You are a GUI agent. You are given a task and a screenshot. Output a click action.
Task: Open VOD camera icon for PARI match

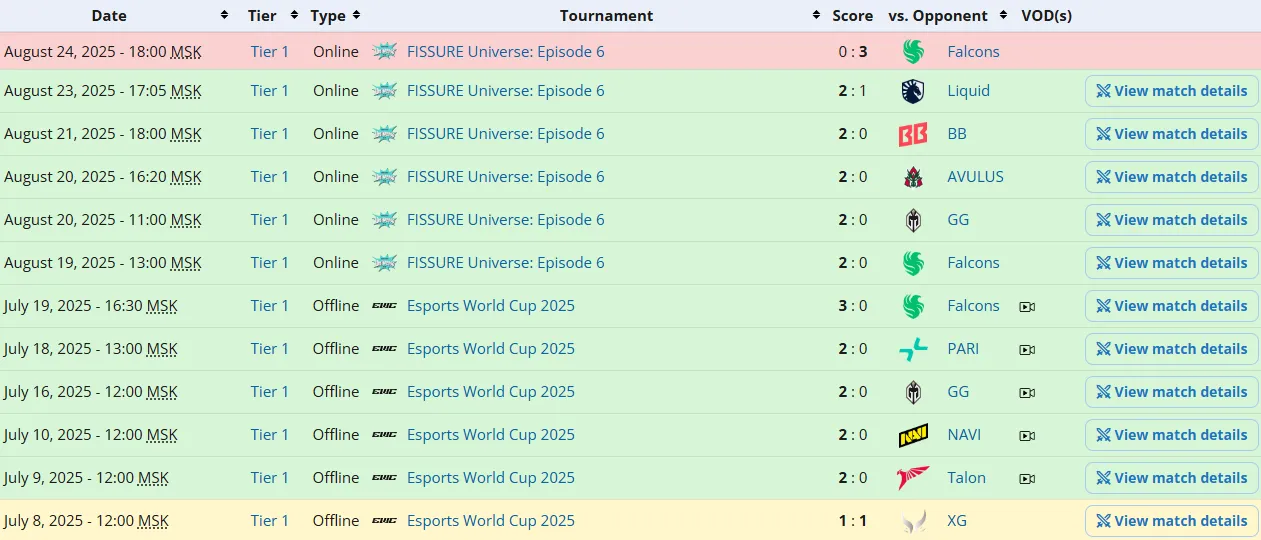tap(1027, 350)
